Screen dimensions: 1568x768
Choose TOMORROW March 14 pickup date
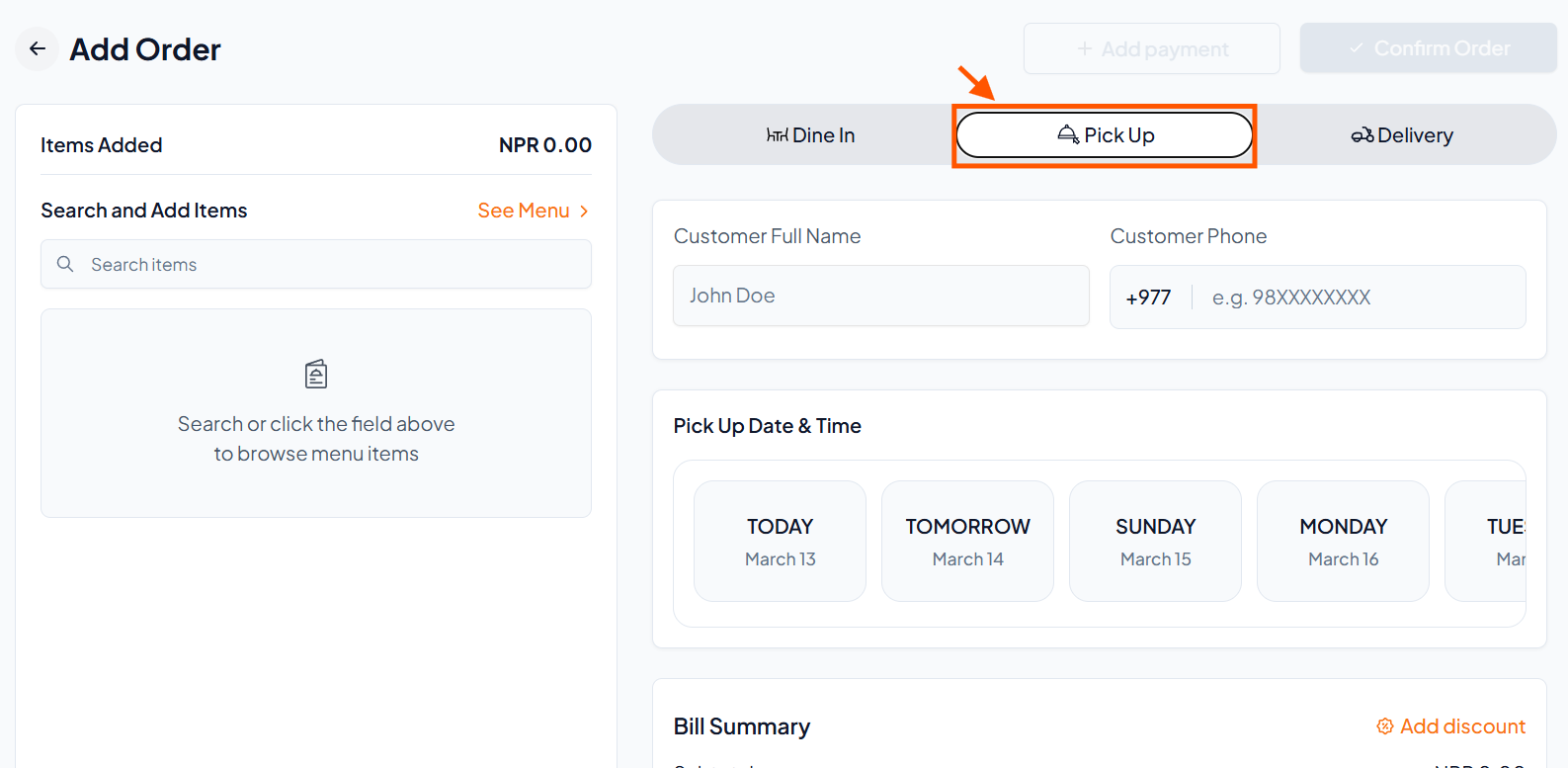tap(967, 541)
